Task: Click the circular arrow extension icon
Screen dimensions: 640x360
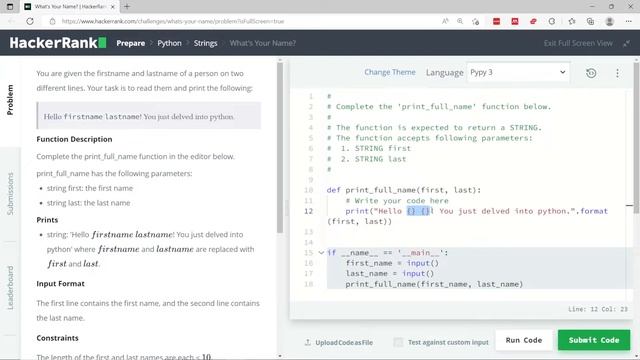Action: (x=552, y=21)
